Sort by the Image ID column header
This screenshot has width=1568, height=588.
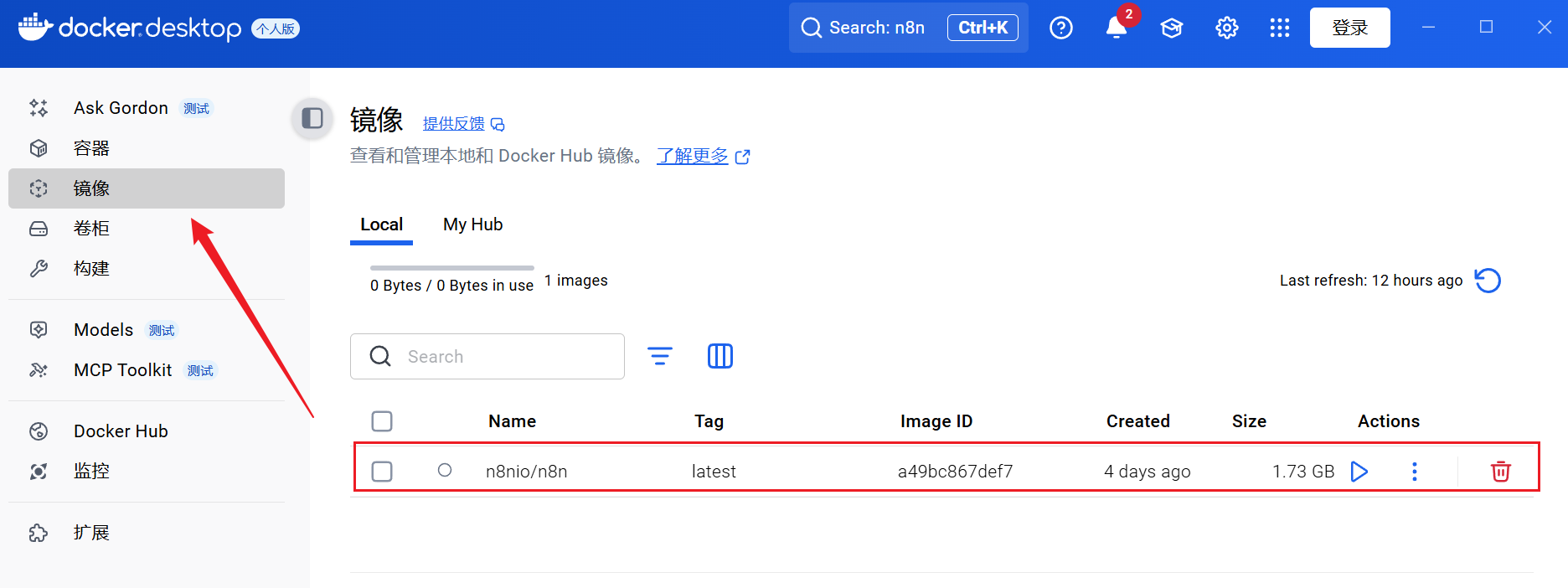936,421
